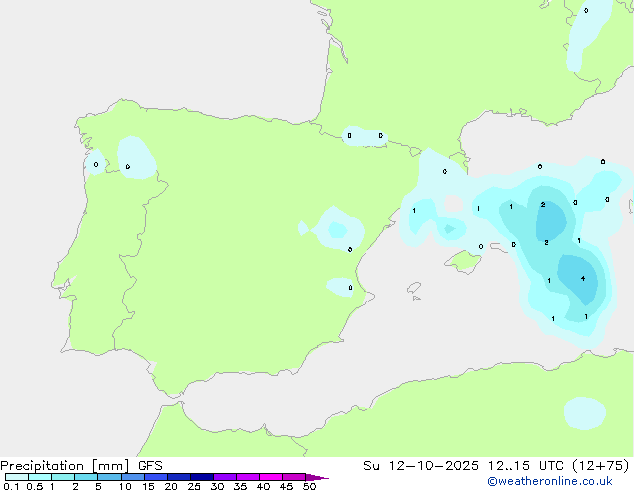Image resolution: width=634 pixels, height=490 pixels.
Task: Click the "40" legend scale label
Action: coord(263,486)
